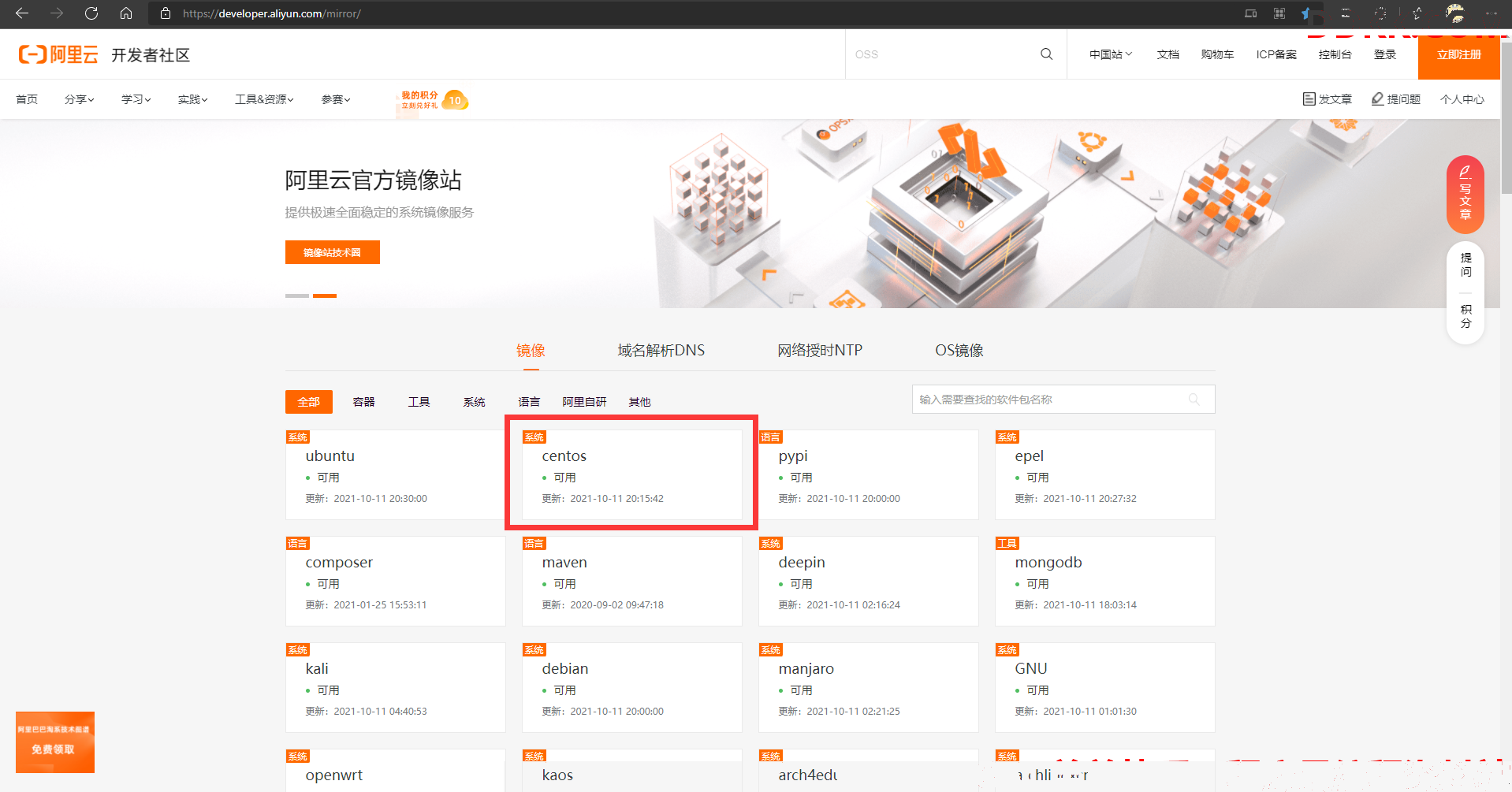This screenshot has width=1512, height=792.
Task: Open the ICP备案 header link
Action: pyautogui.click(x=1276, y=54)
